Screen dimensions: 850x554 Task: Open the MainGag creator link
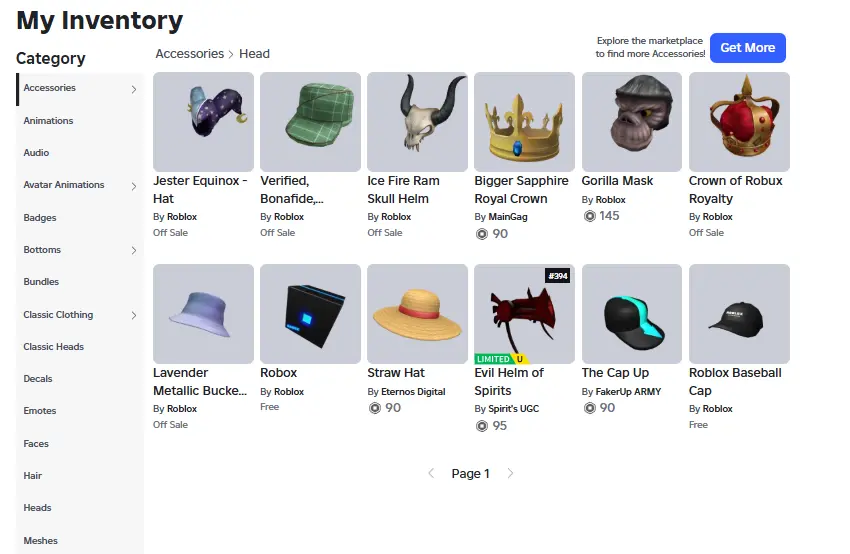(507, 217)
